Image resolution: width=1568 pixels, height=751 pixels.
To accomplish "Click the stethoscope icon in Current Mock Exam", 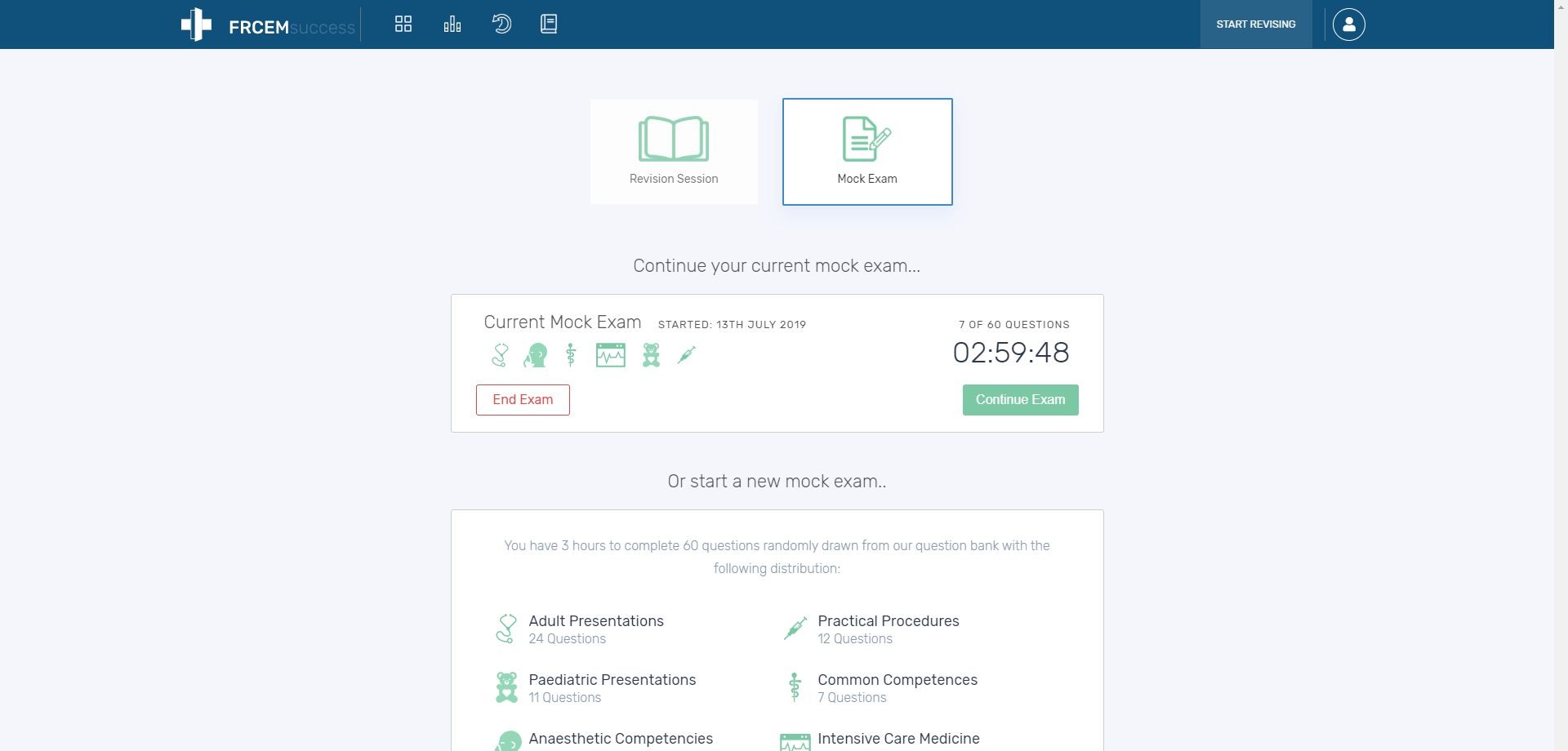I will (500, 355).
